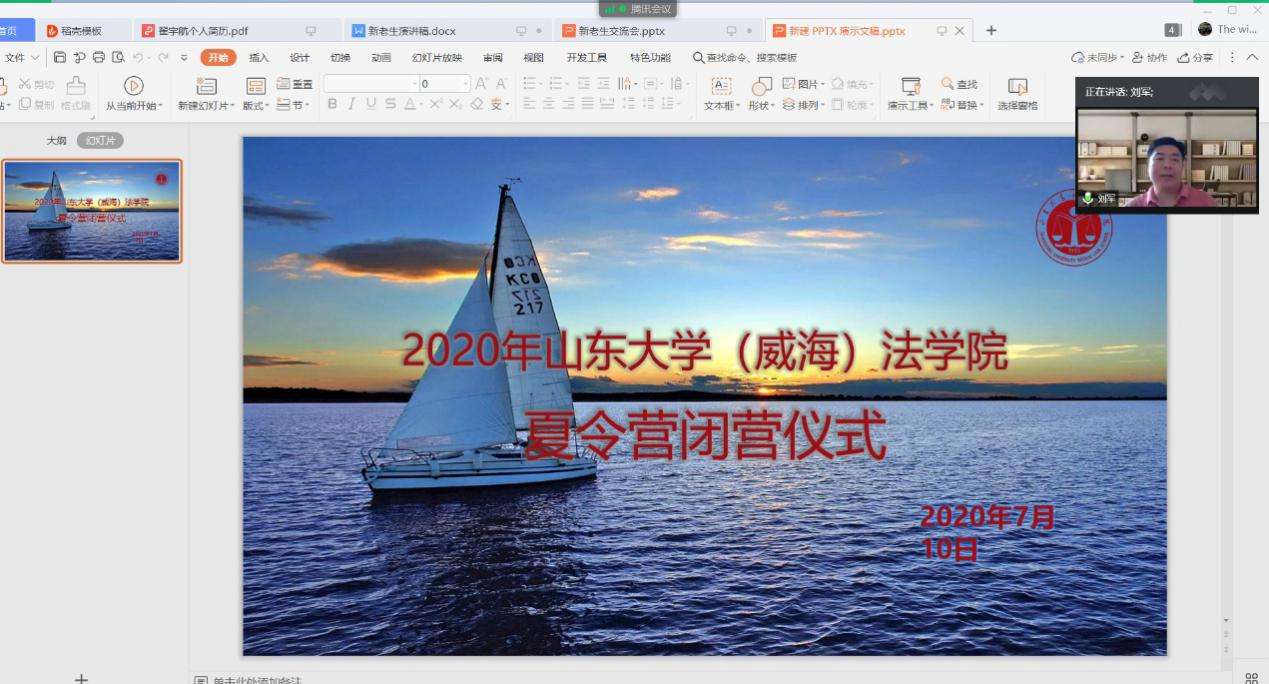Click the presentation tools (演示工具) icon
1269x684 pixels.
point(910,87)
